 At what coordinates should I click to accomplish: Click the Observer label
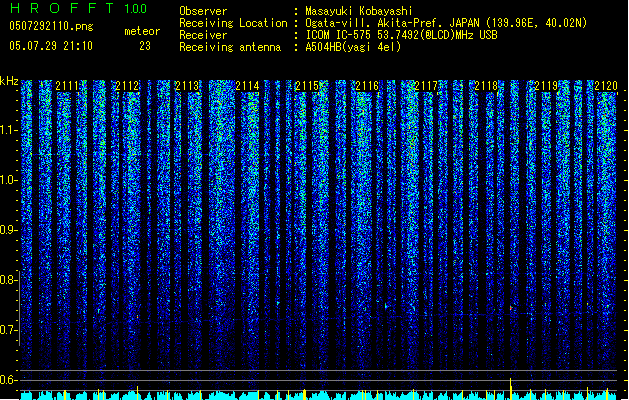pos(203,11)
